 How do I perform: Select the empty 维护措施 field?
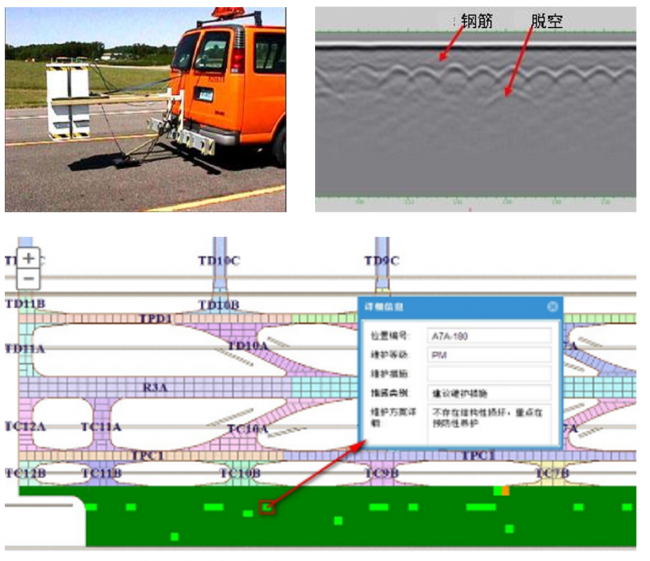pos(488,374)
